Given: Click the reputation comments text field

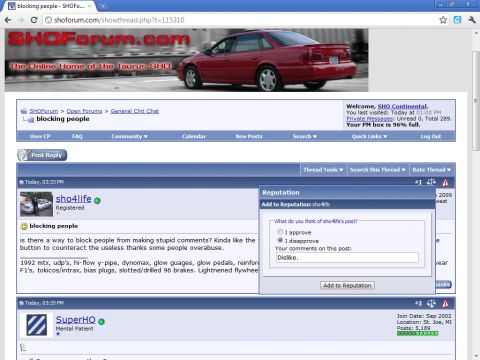Looking at the screenshot, I should [347, 258].
